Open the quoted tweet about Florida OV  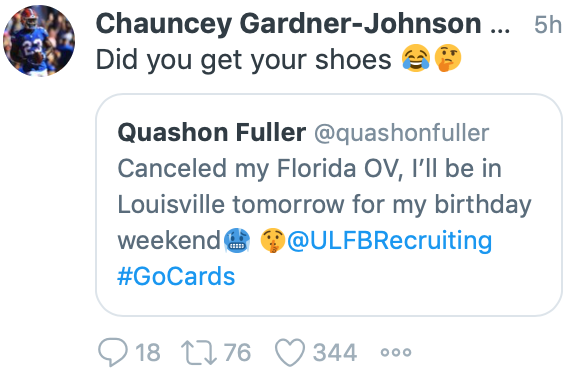tap(329, 205)
